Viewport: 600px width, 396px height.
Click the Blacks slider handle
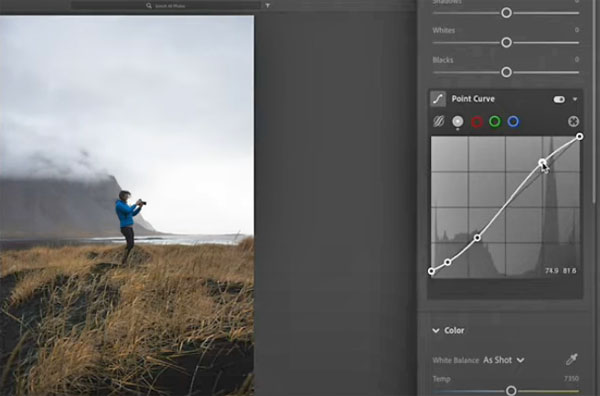(x=506, y=72)
